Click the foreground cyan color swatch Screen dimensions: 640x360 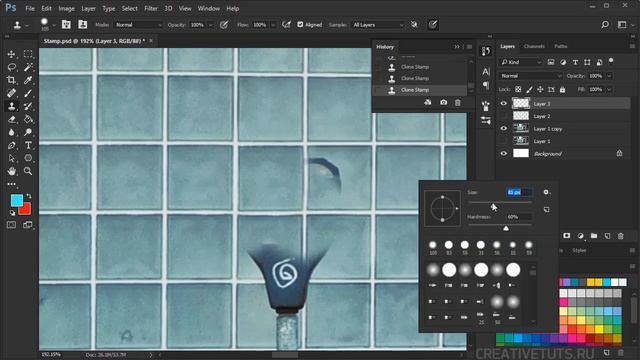(x=17, y=200)
